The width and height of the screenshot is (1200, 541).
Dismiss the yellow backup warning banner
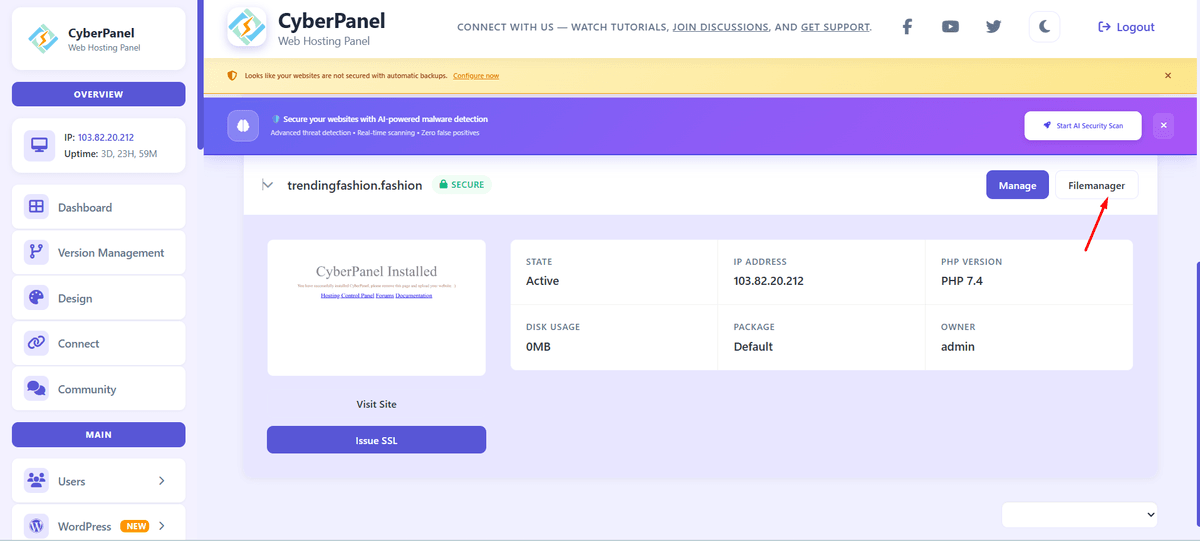click(x=1167, y=75)
